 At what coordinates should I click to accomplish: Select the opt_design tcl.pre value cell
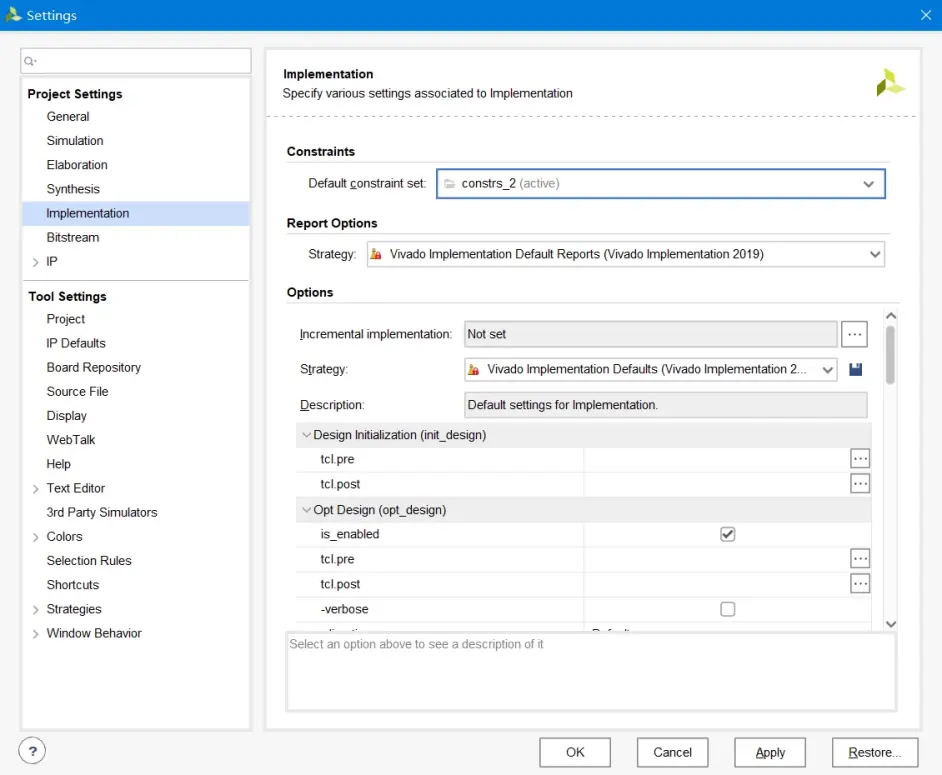[716, 559]
